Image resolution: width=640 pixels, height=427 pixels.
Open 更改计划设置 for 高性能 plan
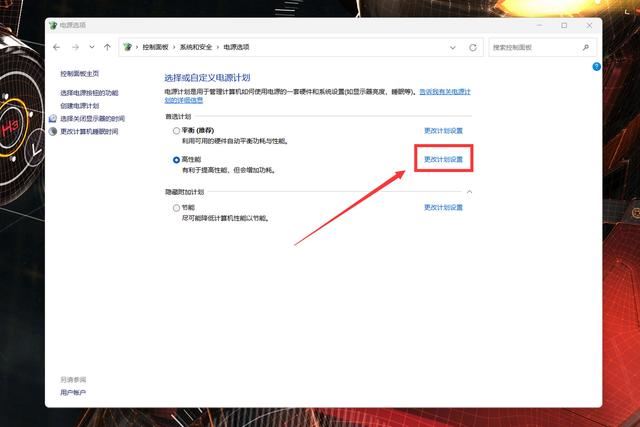pyautogui.click(x=443, y=159)
